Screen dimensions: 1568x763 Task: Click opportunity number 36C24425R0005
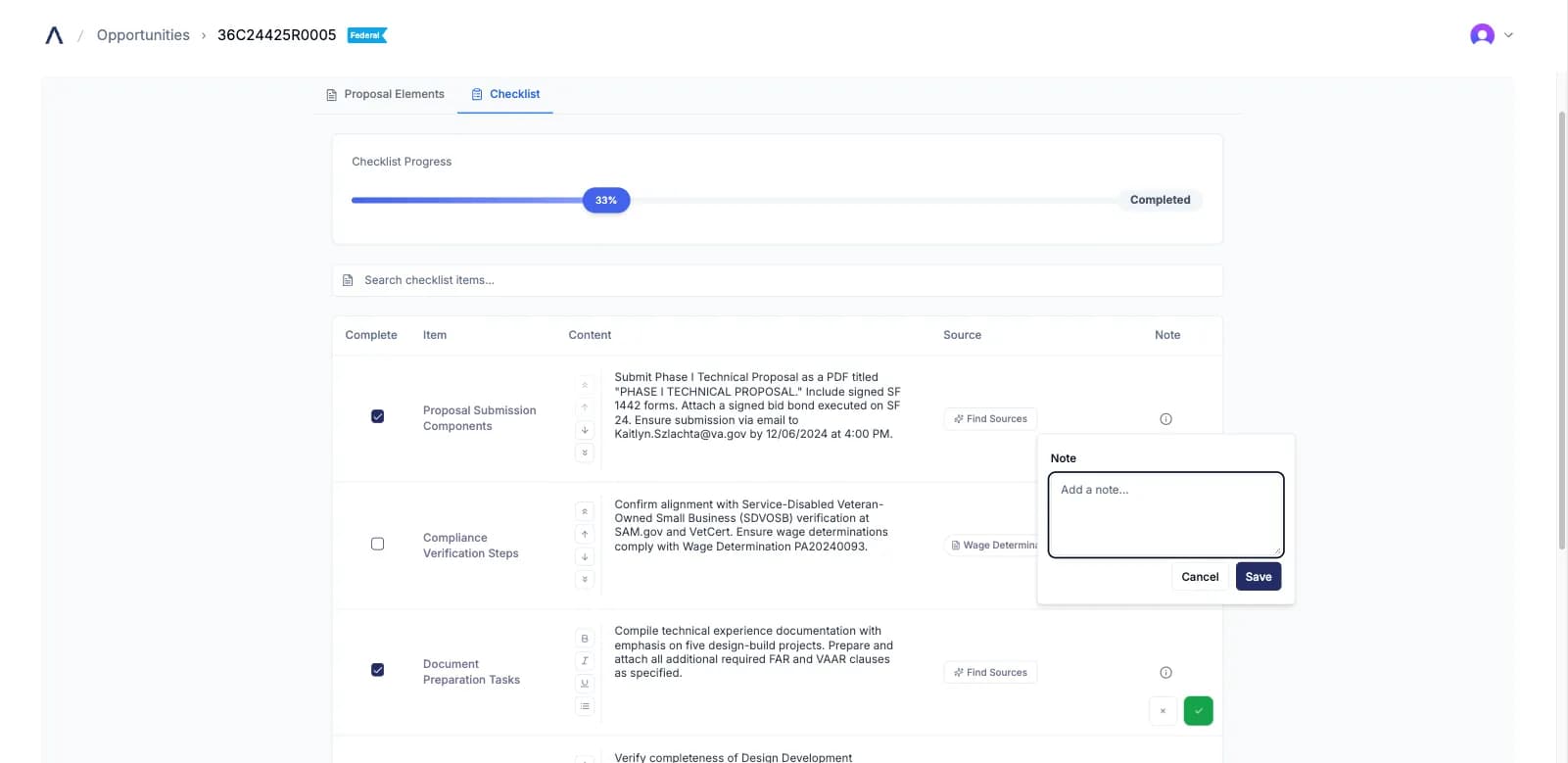point(276,35)
